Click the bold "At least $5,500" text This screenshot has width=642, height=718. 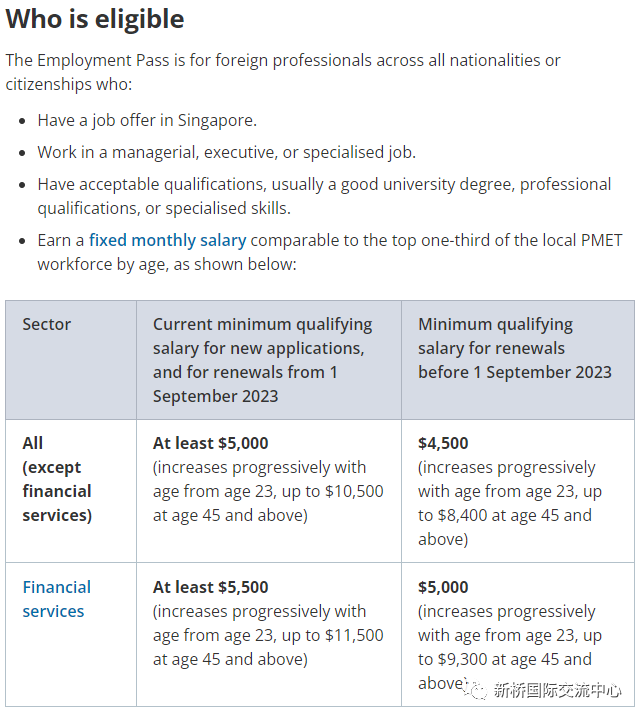(x=211, y=587)
